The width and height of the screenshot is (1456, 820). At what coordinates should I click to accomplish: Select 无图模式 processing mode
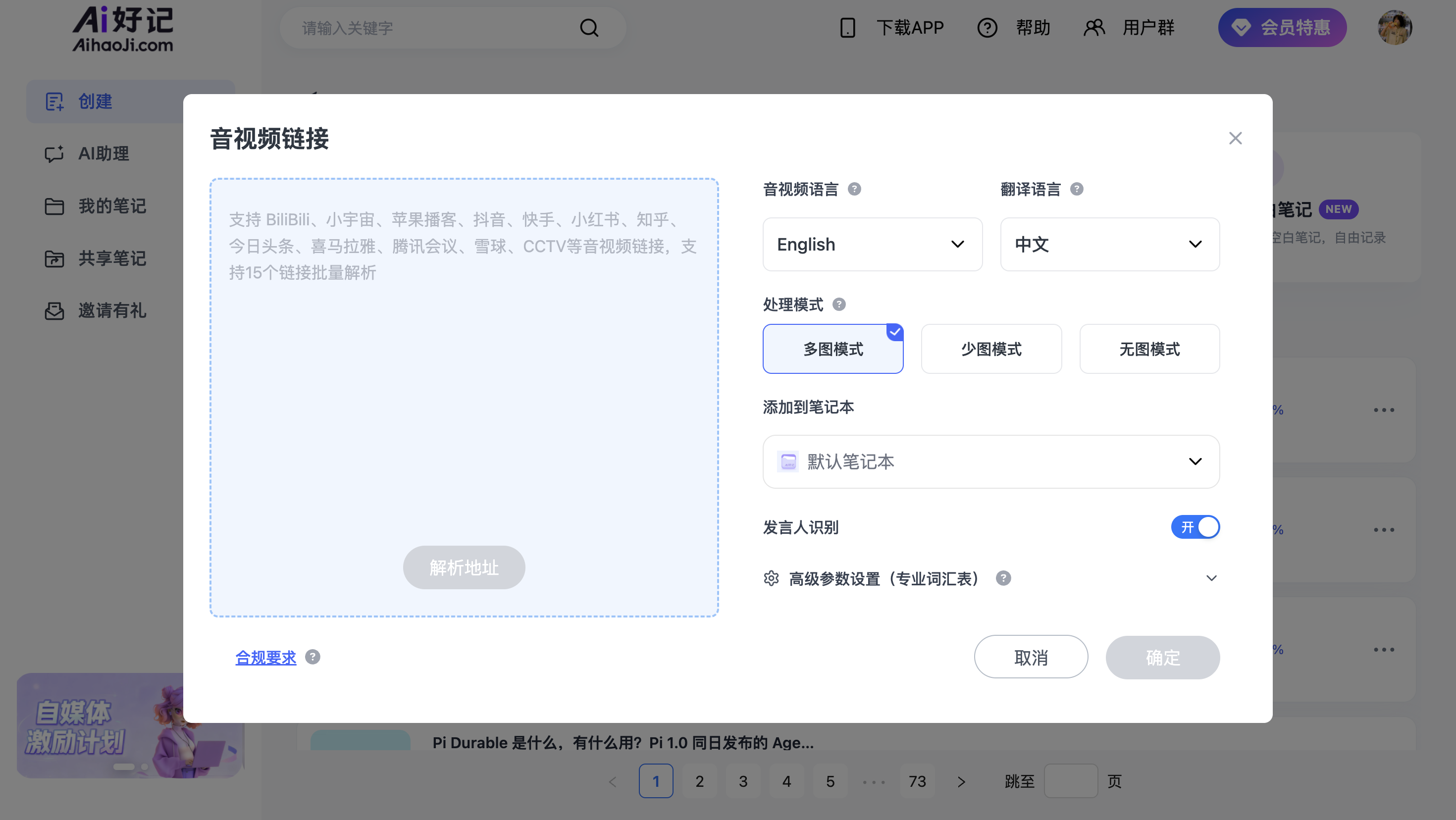coord(1149,349)
